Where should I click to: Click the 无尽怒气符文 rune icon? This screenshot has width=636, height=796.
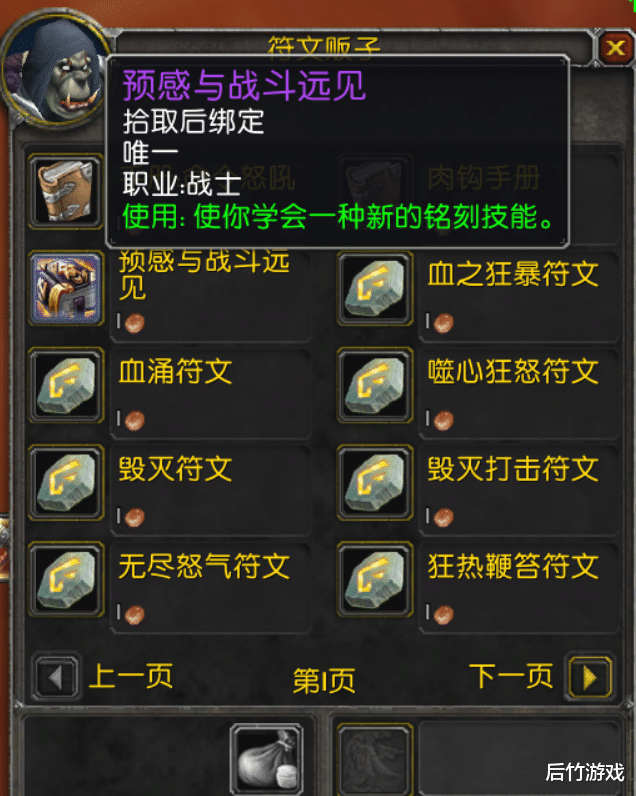[x=66, y=580]
